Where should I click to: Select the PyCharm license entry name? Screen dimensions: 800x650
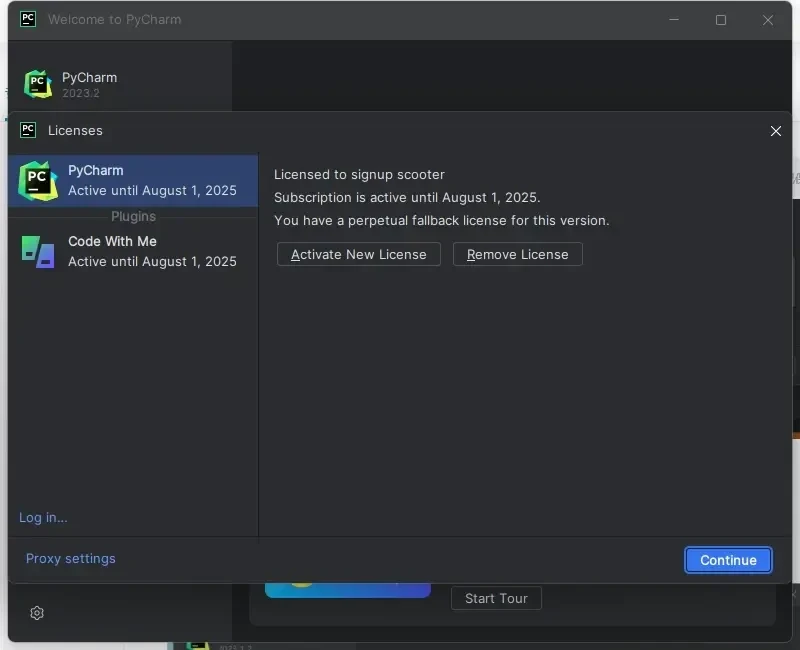pyautogui.click(x=96, y=170)
